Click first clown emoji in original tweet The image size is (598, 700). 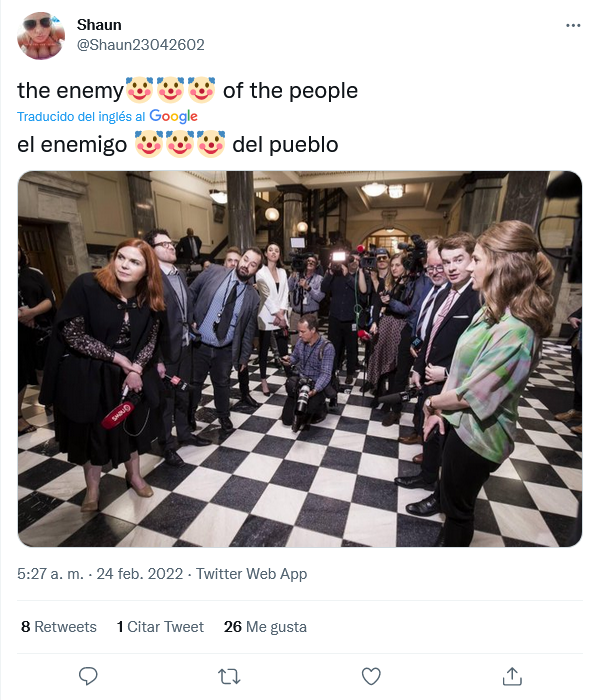click(x=139, y=90)
